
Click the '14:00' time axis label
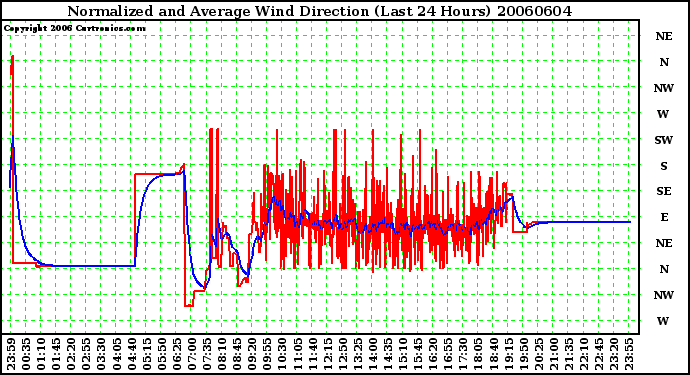[x=372, y=354]
